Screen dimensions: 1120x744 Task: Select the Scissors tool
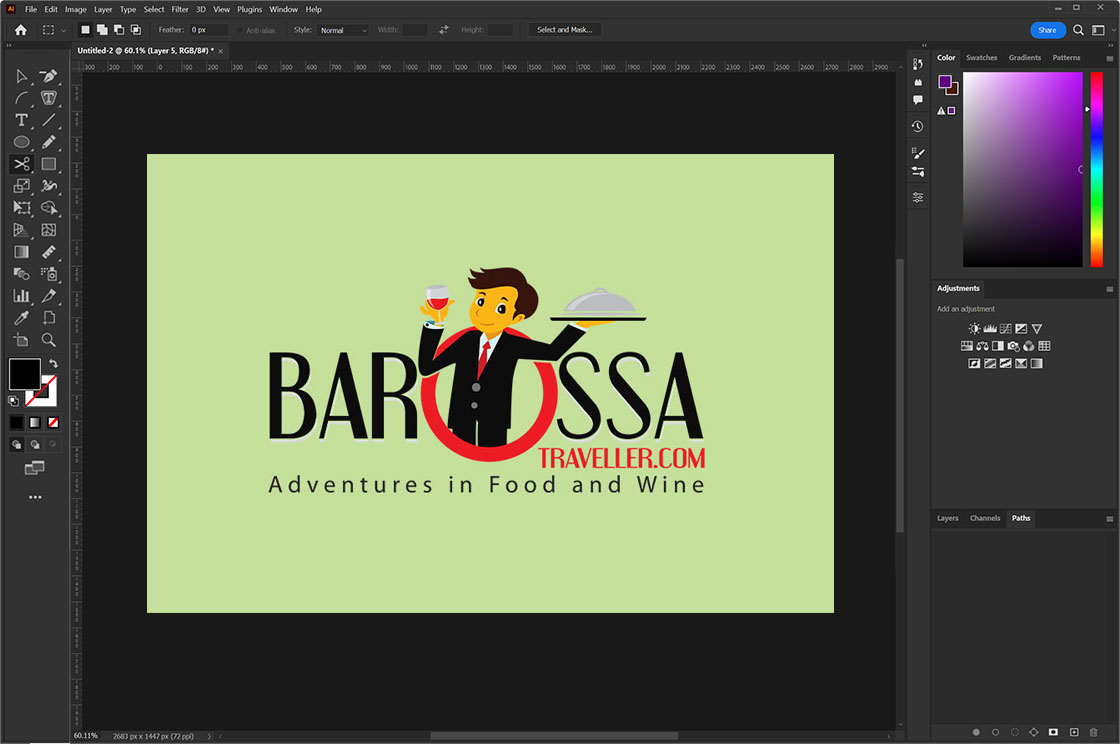pyautogui.click(x=21, y=164)
